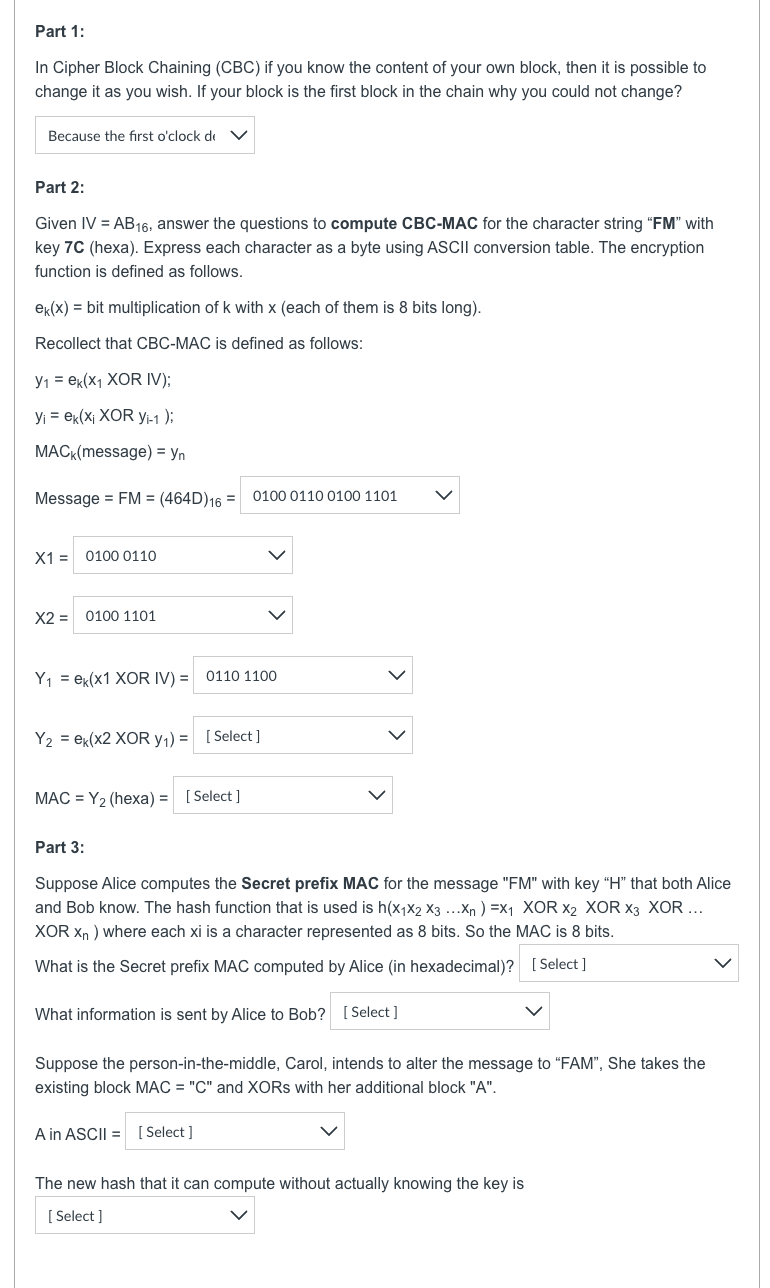Screen dimensions: 770x1288
Task: Open the X1 value dropdown
Action: pos(183,555)
